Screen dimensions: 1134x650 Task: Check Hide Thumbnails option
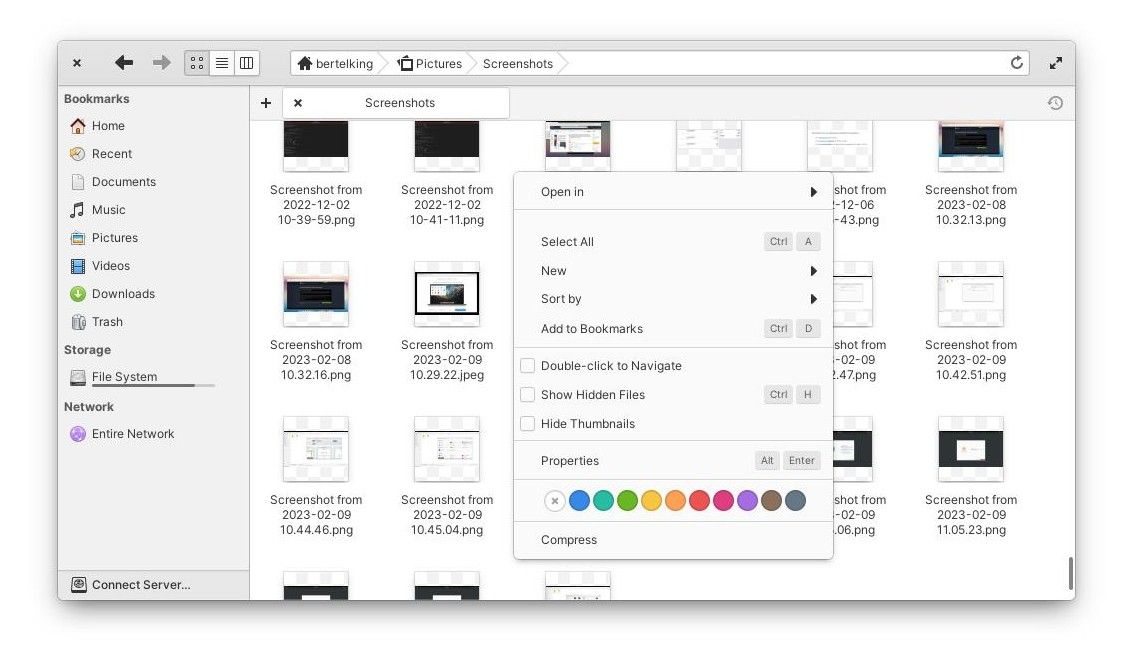point(528,424)
